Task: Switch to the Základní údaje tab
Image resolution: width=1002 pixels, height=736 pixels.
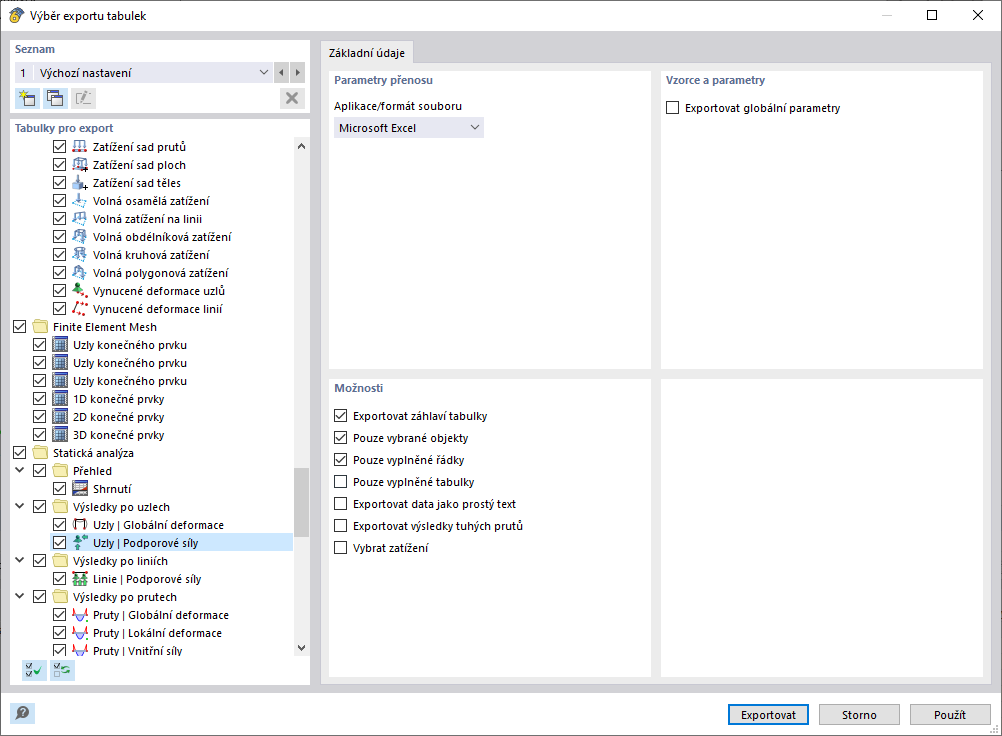Action: pyautogui.click(x=365, y=53)
